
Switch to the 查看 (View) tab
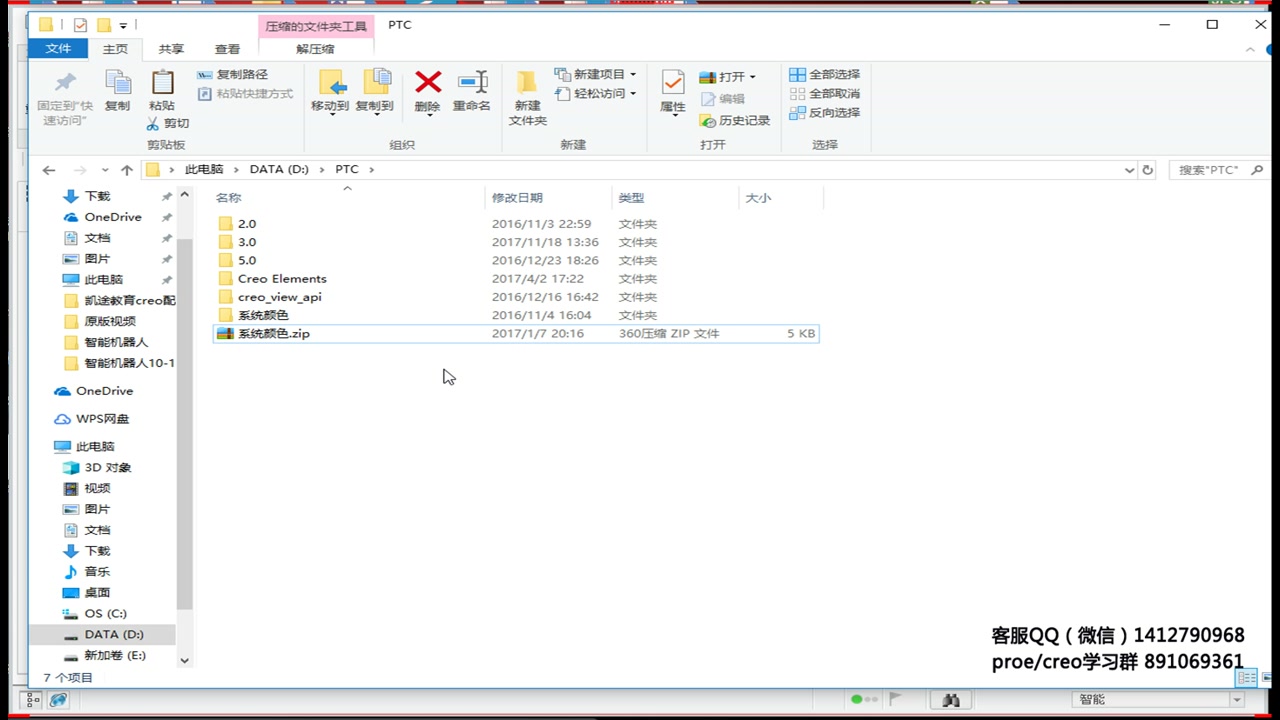click(x=227, y=48)
